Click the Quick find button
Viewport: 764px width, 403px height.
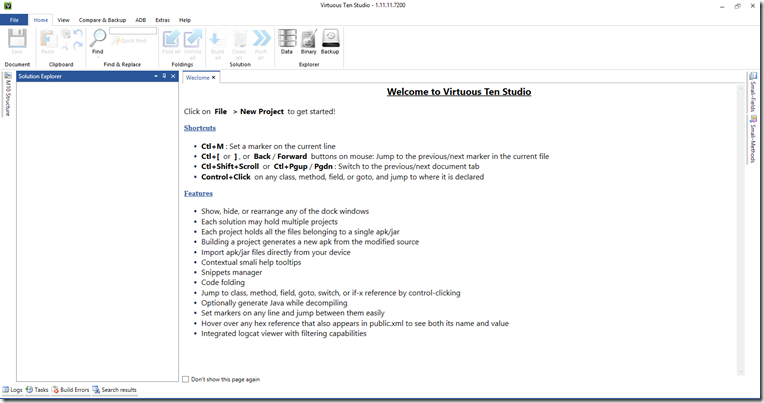point(129,41)
